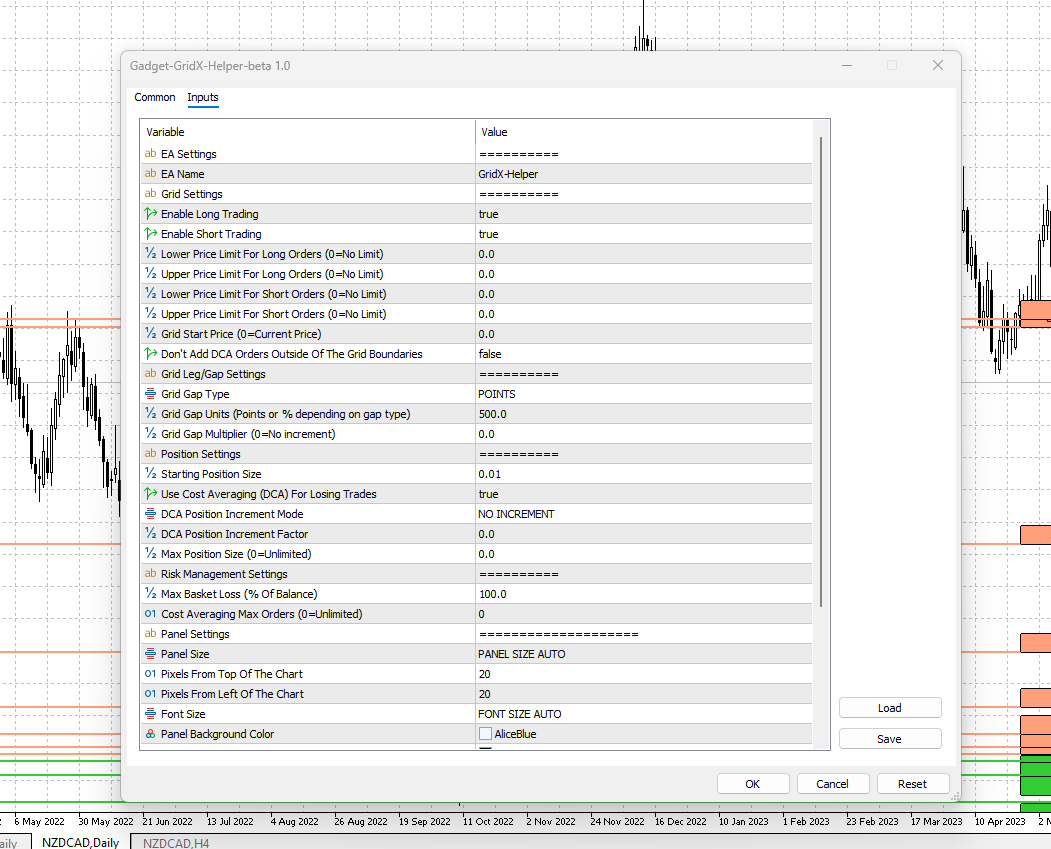
Task: Click the enum icon beside Panel Size
Action: coord(151,654)
